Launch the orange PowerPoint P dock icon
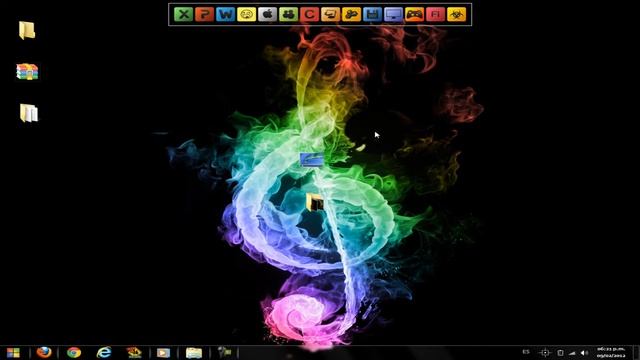Screen dimensions: 640x360 pos(204,14)
